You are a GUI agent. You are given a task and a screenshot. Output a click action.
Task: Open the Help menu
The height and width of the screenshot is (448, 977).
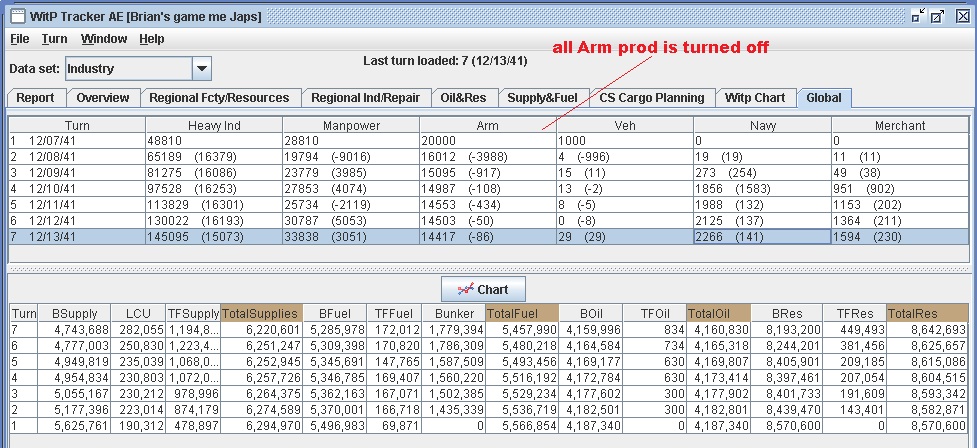coord(152,39)
